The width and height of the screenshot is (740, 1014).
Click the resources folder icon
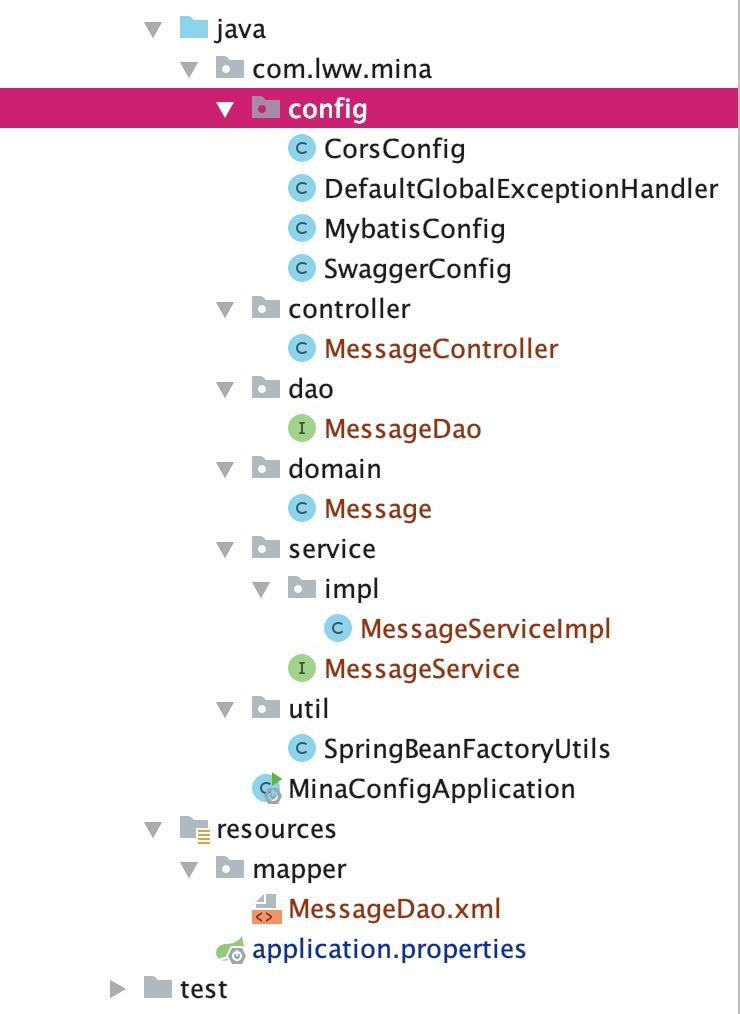(195, 829)
